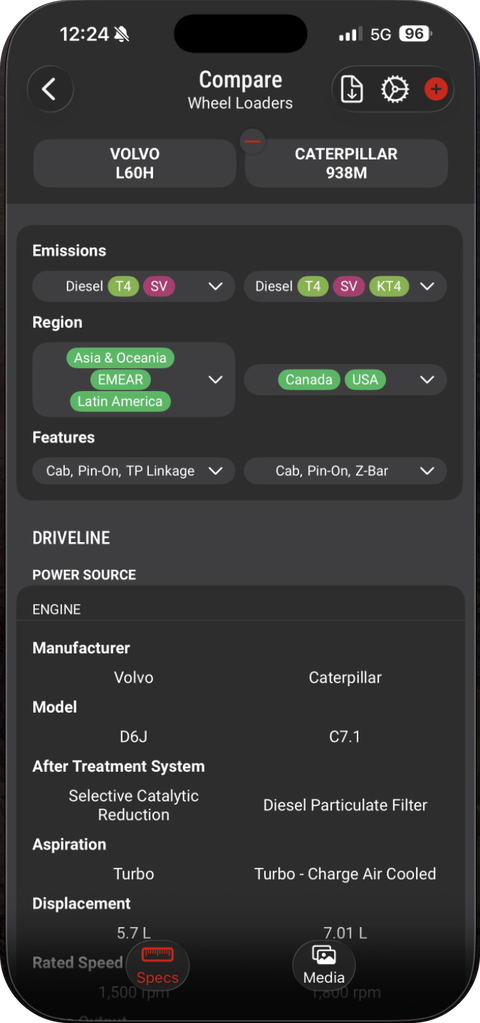Open comparison settings gear icon
The width and height of the screenshot is (480, 1023).
point(395,89)
